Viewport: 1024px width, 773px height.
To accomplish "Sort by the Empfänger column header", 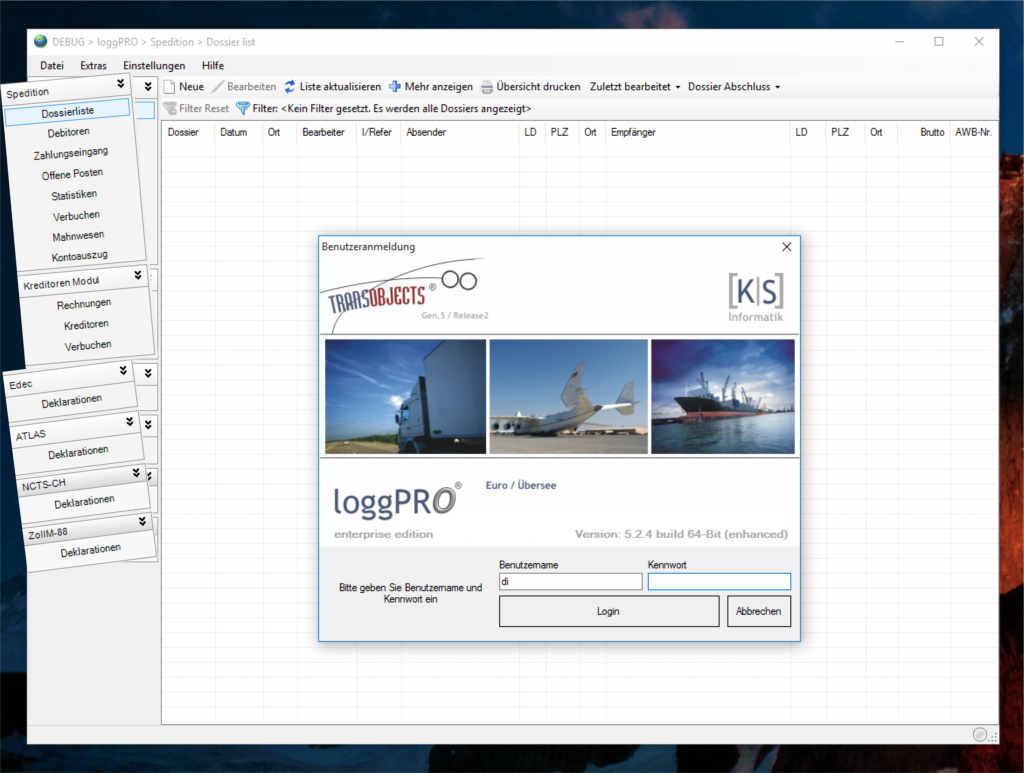I will pyautogui.click(x=633, y=132).
